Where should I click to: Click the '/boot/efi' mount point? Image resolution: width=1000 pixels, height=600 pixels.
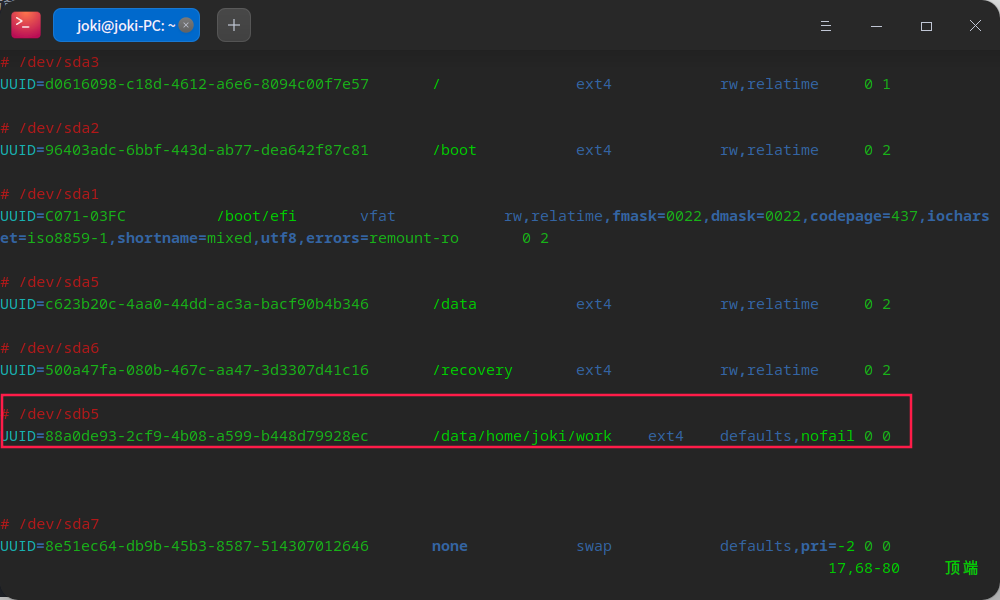tap(256, 216)
